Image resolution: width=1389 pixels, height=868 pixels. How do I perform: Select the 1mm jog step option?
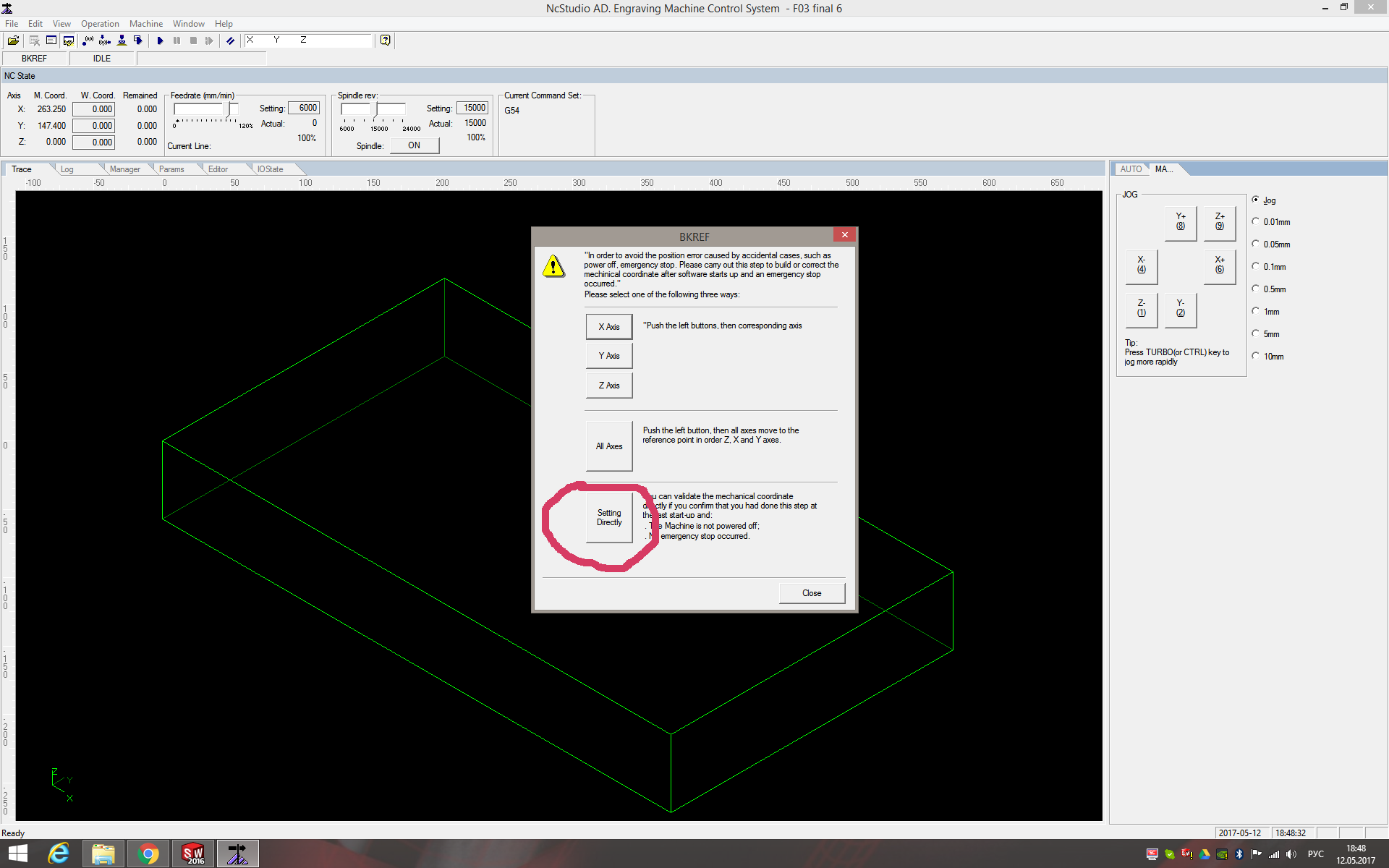[1256, 312]
